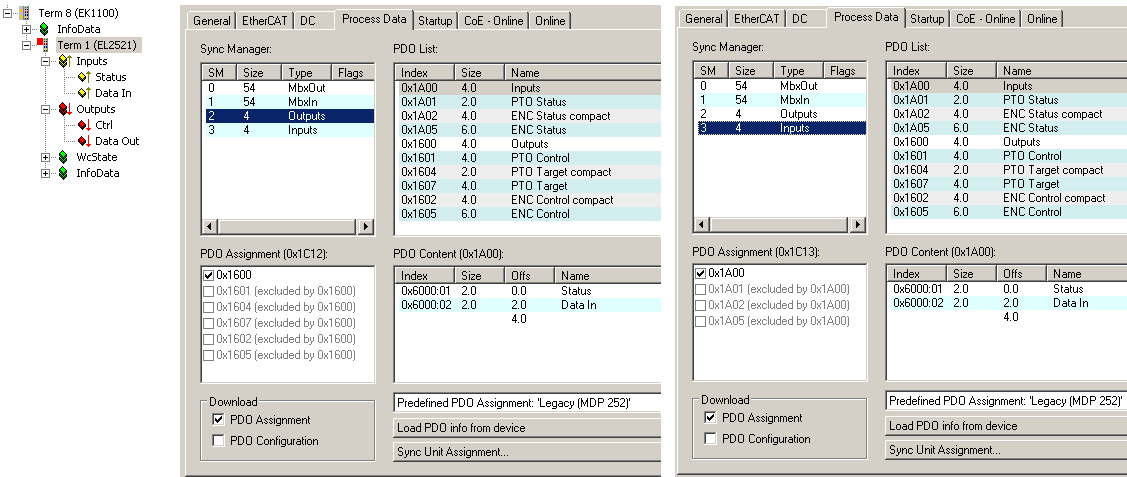Select 0x6000:02 Data In row in right PDO Content
Screen dimensions: 1127x477
pyautogui.click(x=1007, y=303)
